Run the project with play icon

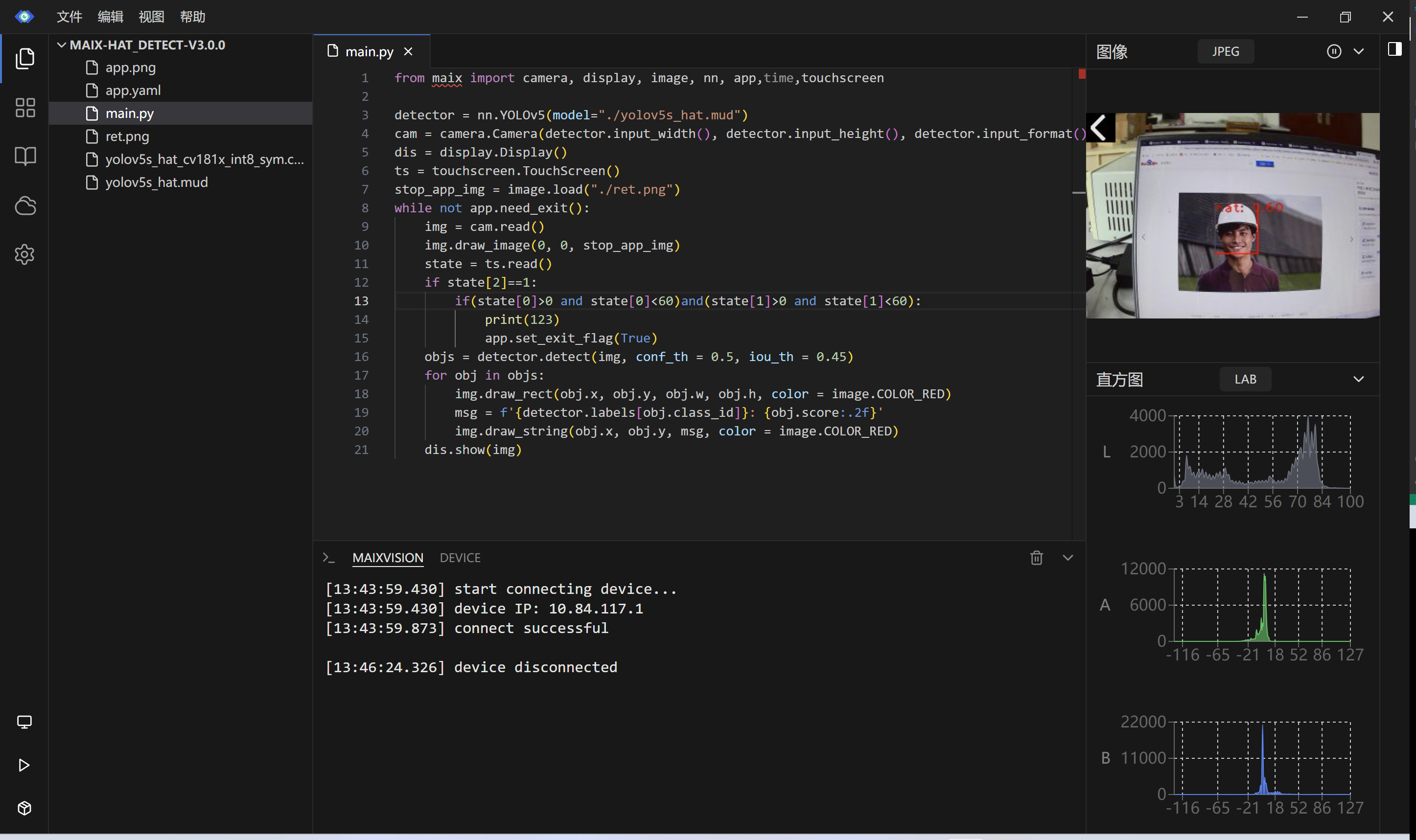24,765
